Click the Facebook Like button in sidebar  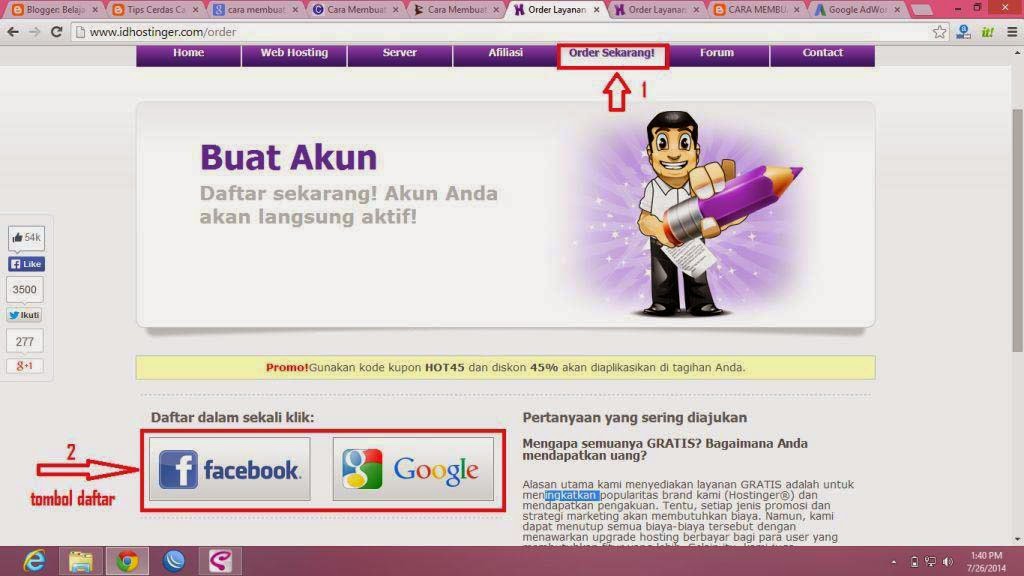coord(26,264)
